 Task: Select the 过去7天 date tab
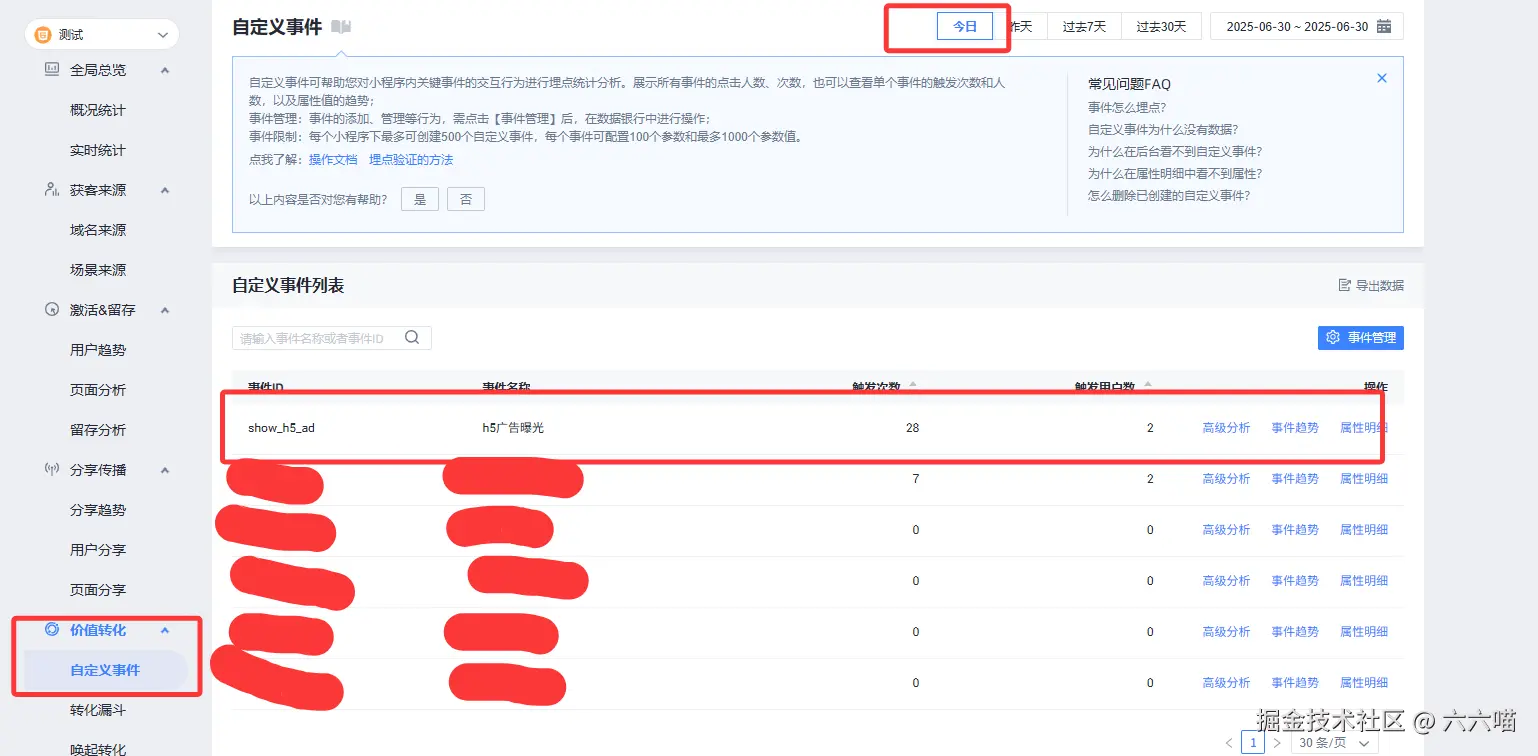coord(1084,27)
